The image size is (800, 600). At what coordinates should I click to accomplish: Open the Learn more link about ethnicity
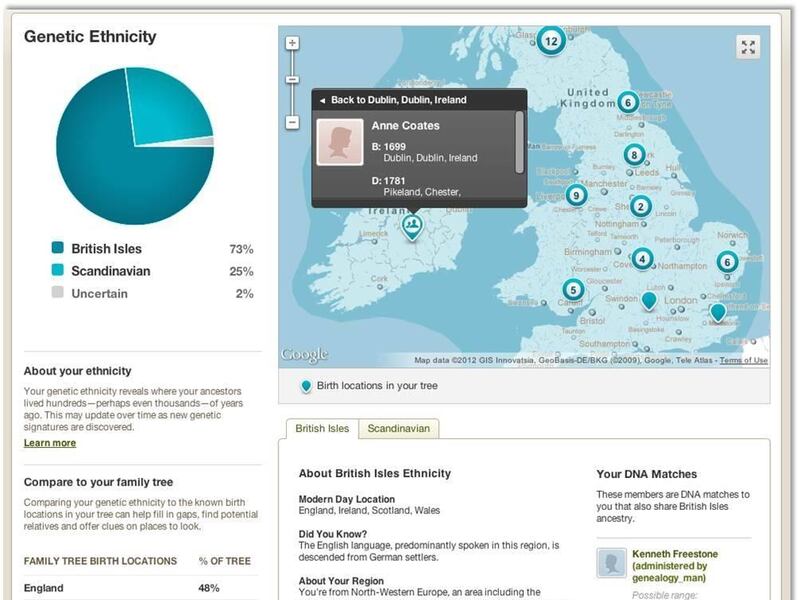coord(50,443)
